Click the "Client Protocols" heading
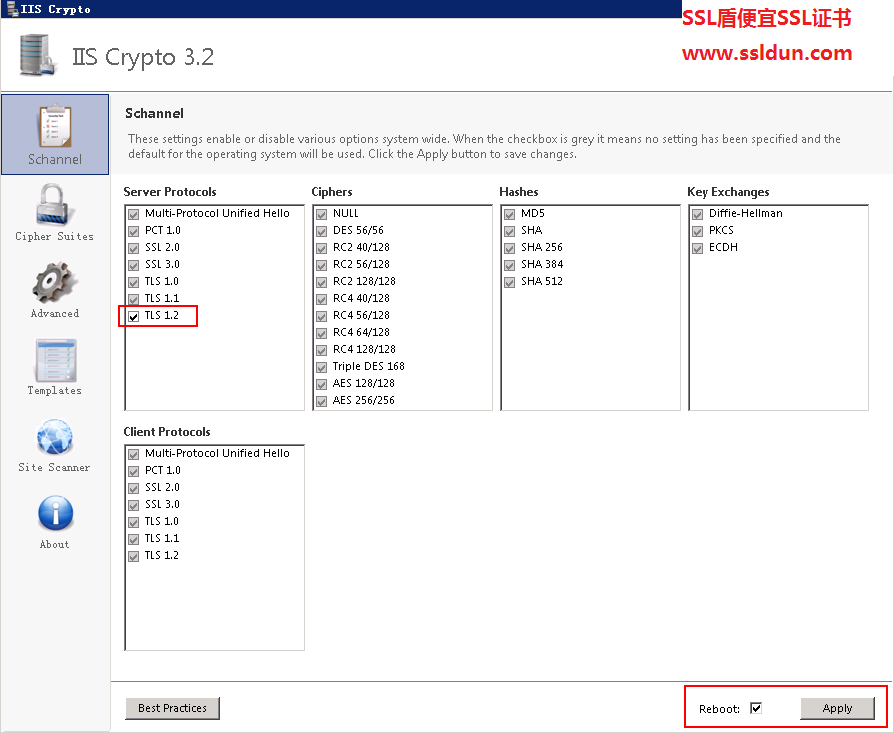Image resolution: width=894 pixels, height=733 pixels. 167,431
